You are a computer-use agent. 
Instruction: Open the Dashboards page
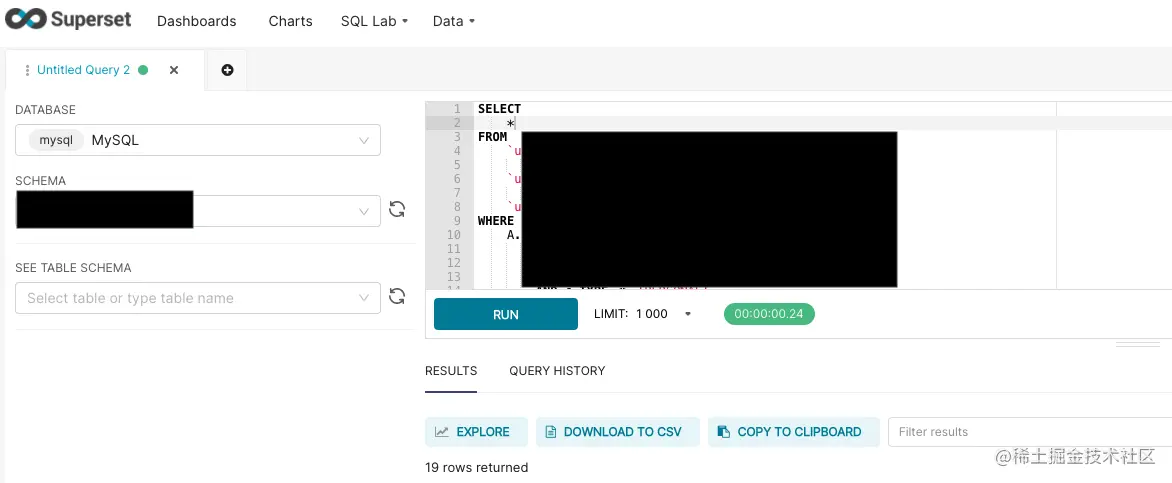click(197, 21)
